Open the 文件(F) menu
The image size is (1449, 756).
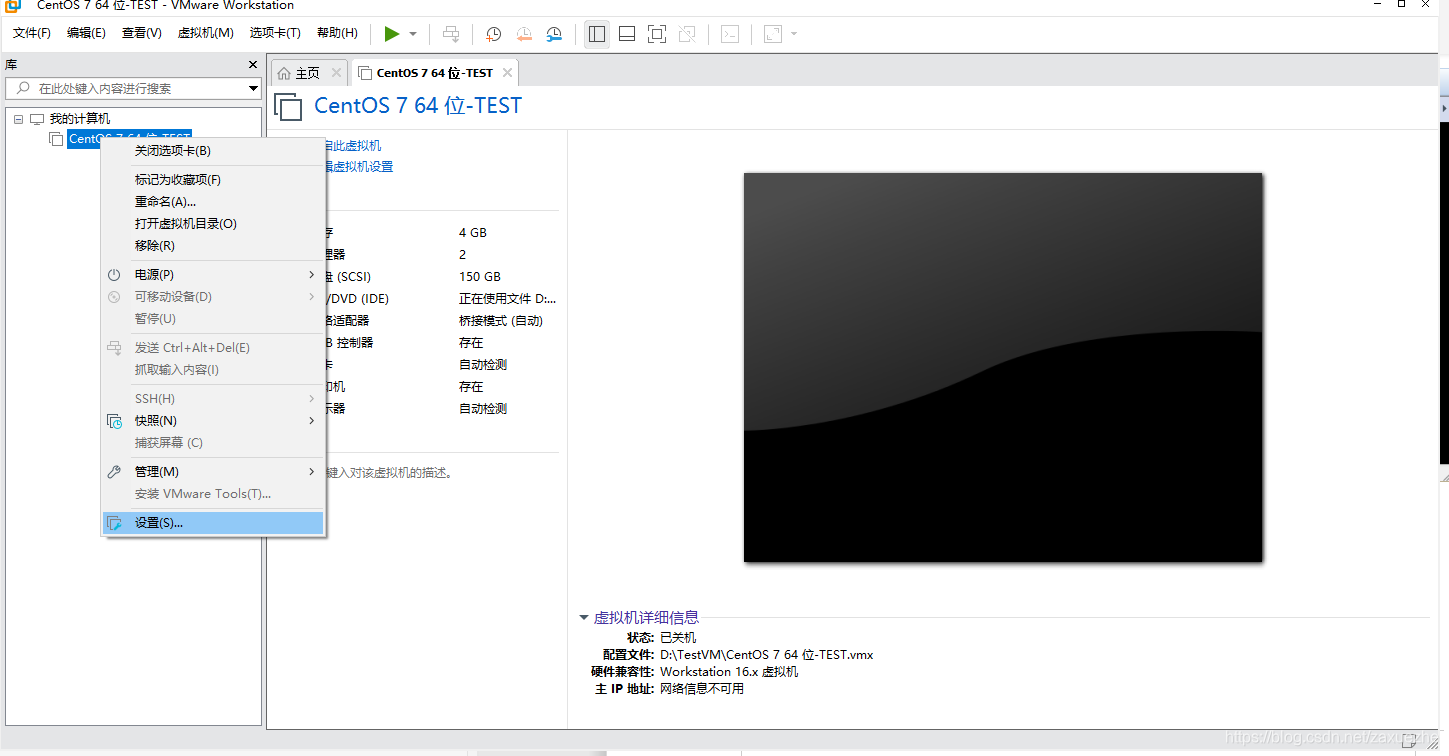point(31,33)
